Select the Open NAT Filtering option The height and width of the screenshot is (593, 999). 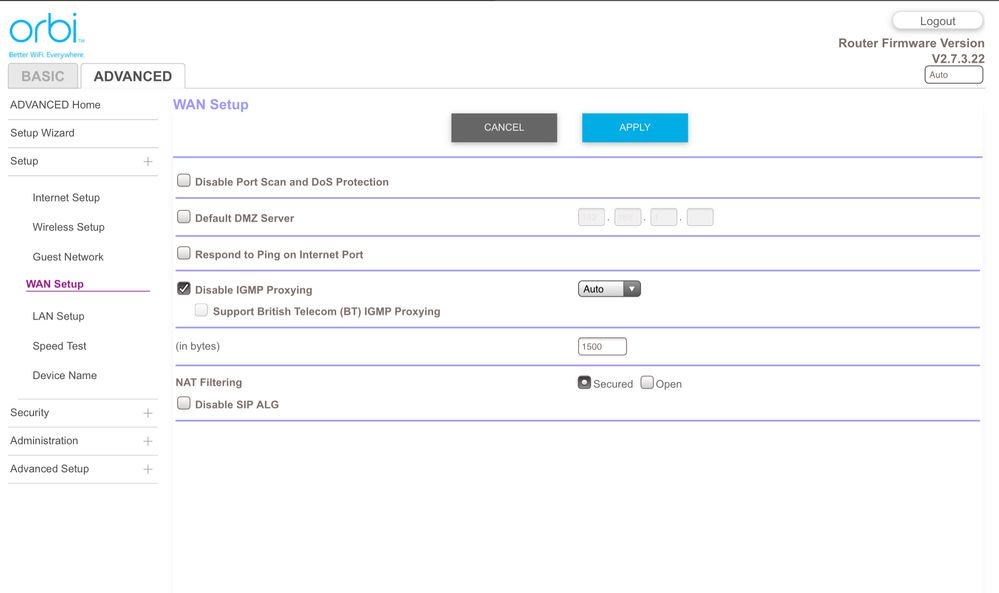pos(647,383)
